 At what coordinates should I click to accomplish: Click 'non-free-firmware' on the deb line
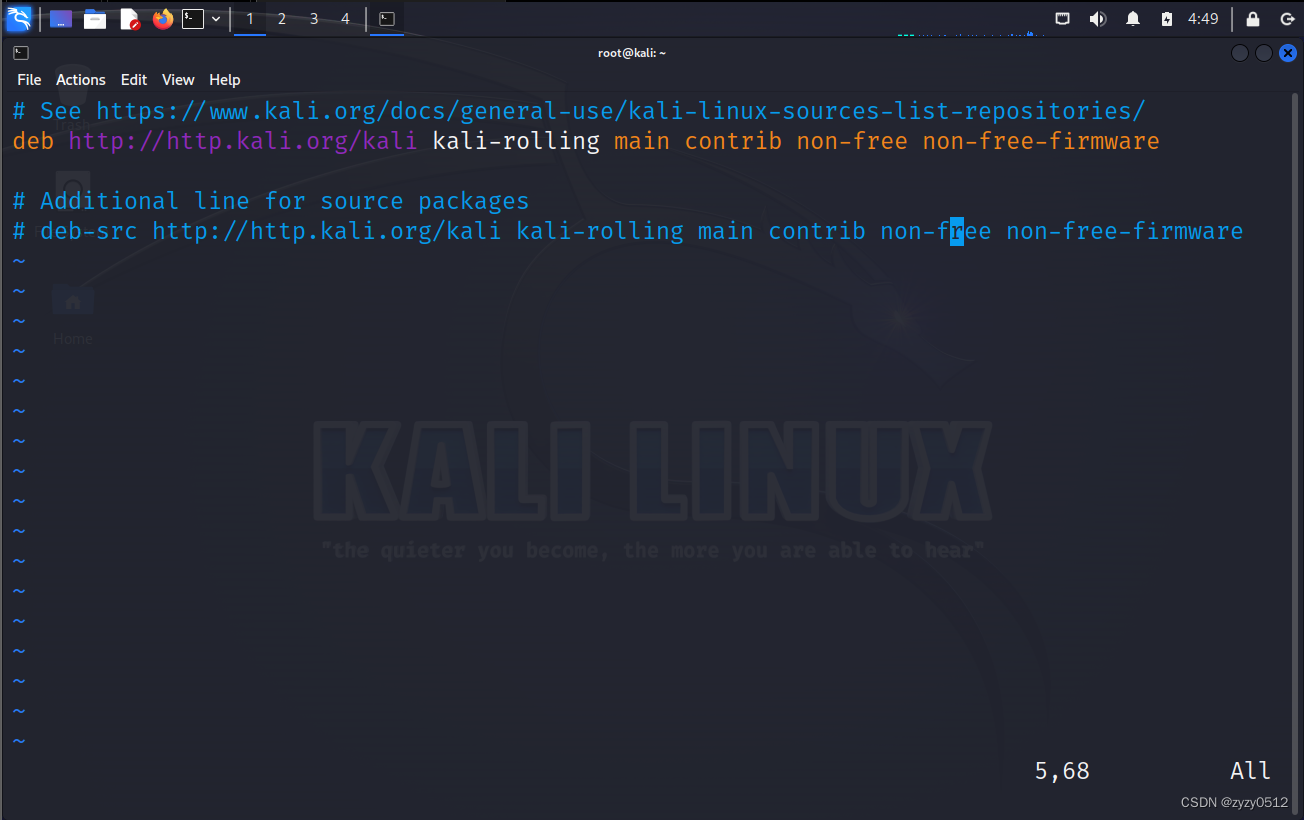[x=1041, y=141]
